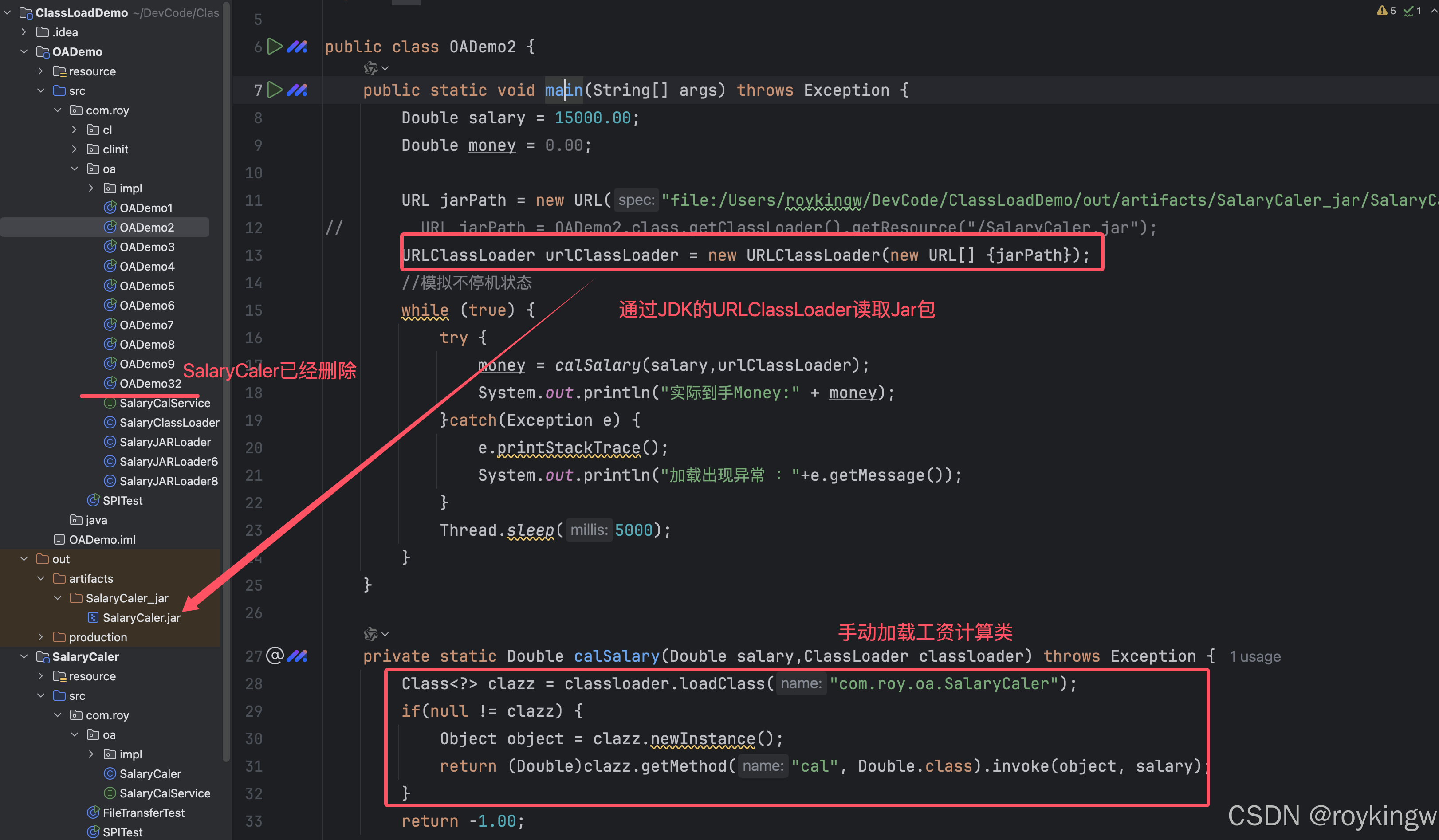Expand the .idea folder
This screenshot has width=1439, height=840.
click(24, 32)
